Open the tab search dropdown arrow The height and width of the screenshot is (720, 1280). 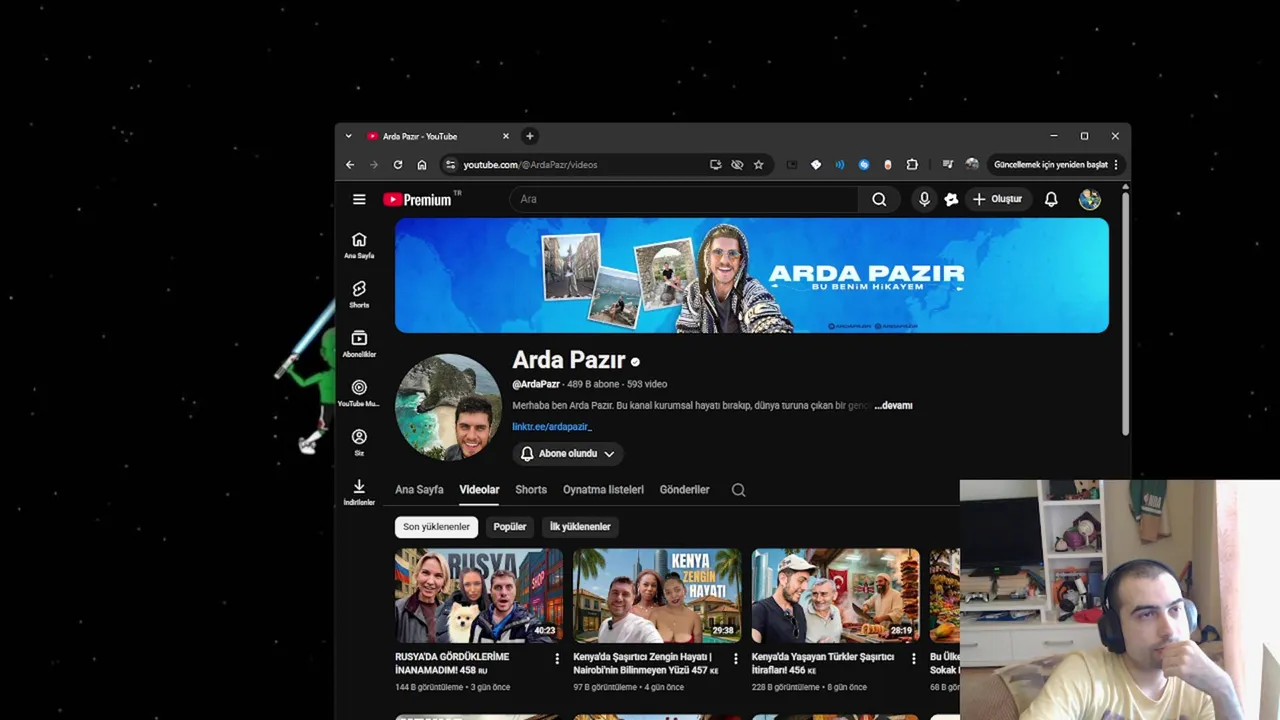pyautogui.click(x=348, y=136)
